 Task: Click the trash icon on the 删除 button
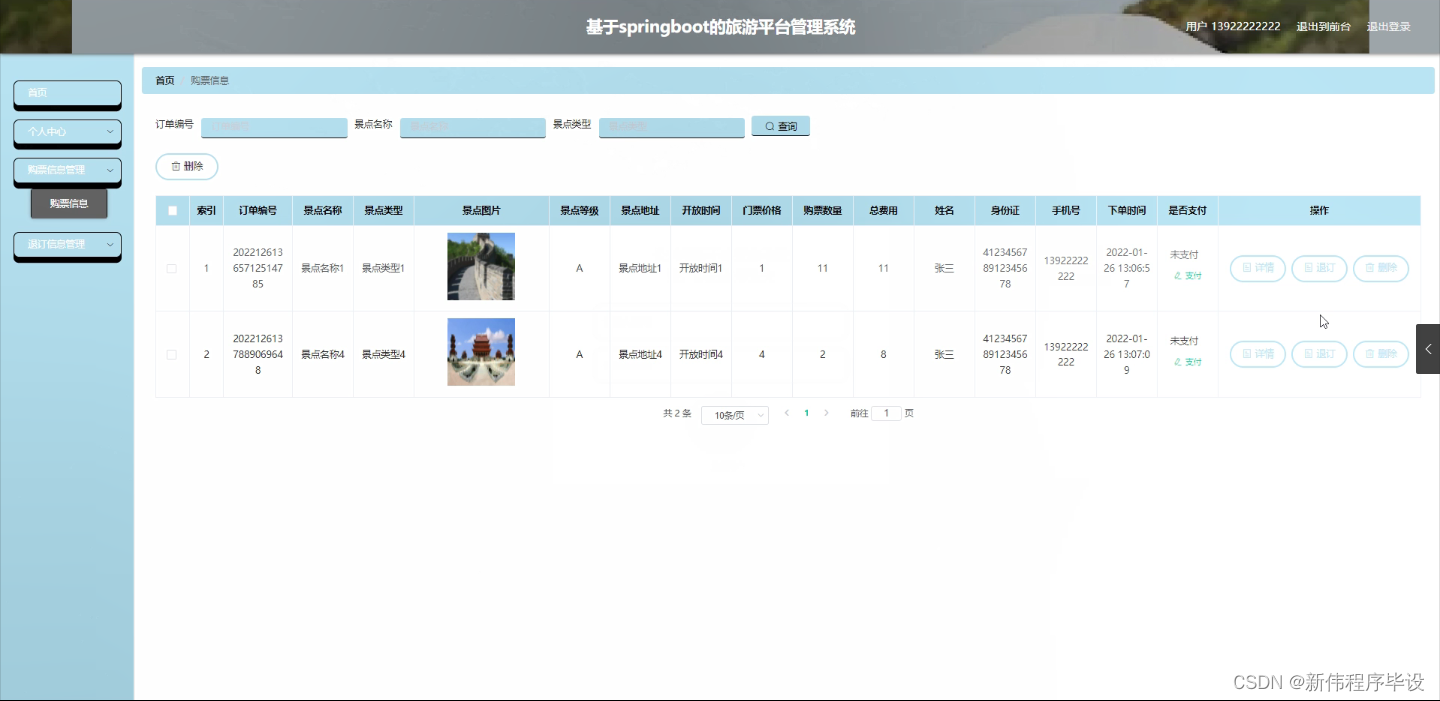point(176,166)
